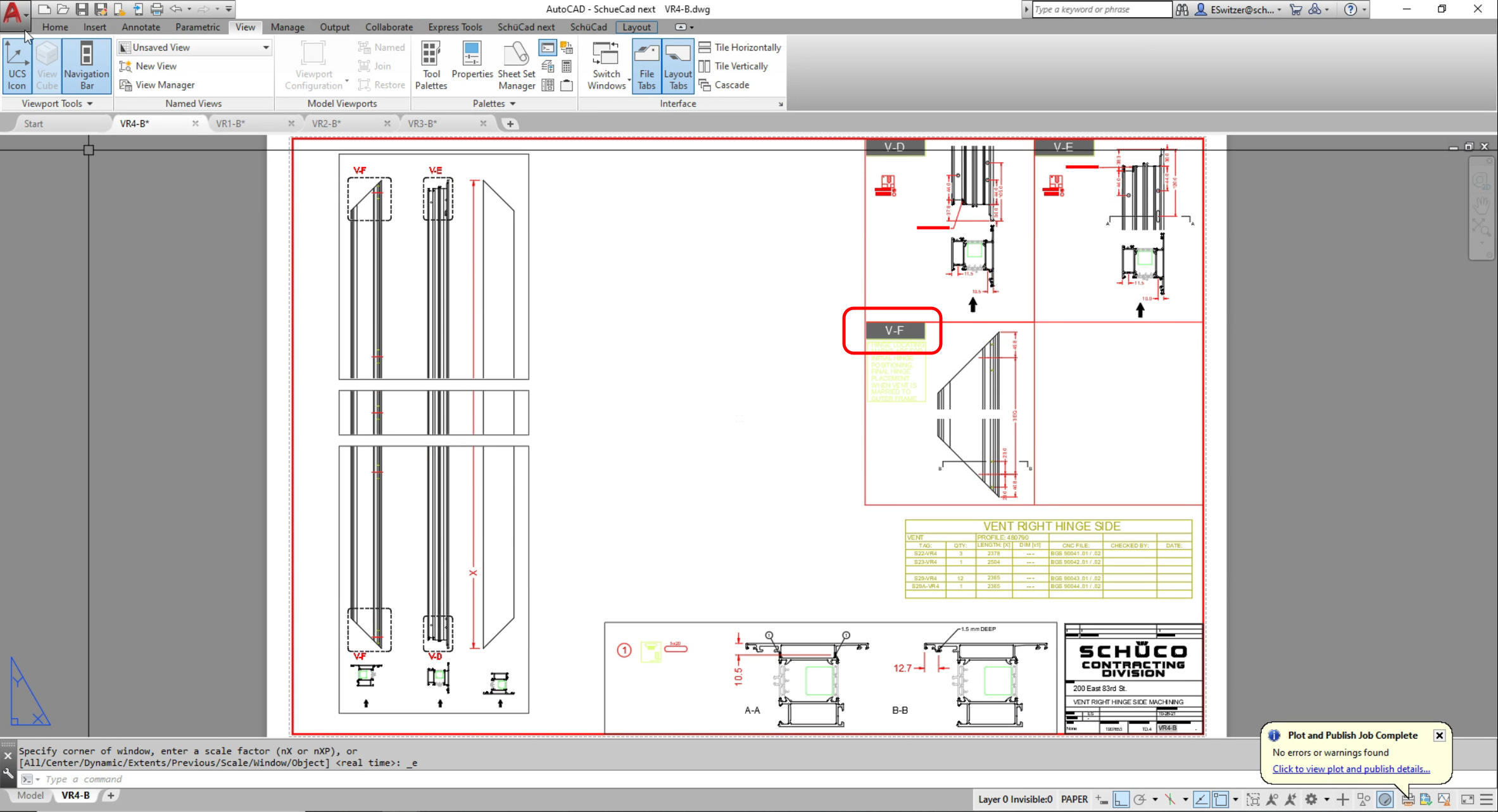Click the UCS Icon button
This screenshot has width=1498, height=812.
coord(17,66)
